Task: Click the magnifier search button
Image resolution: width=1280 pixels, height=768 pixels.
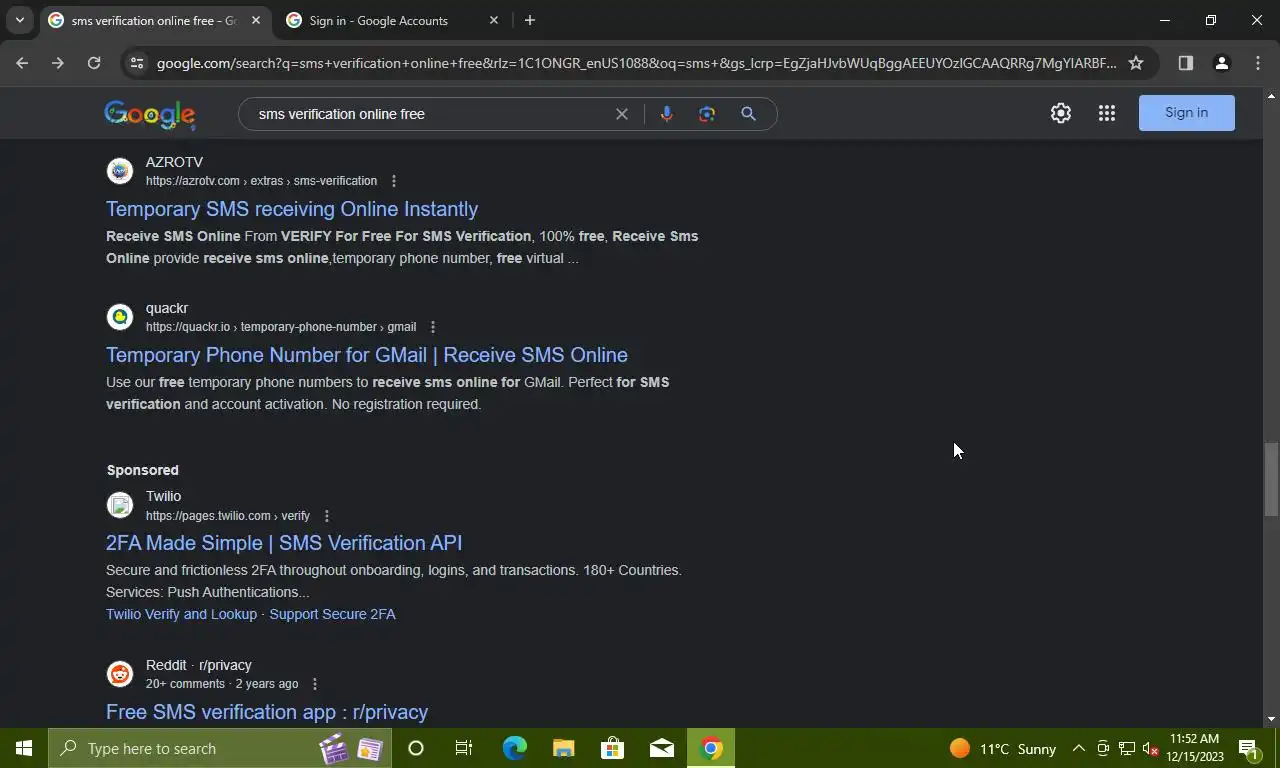Action: 748,114
